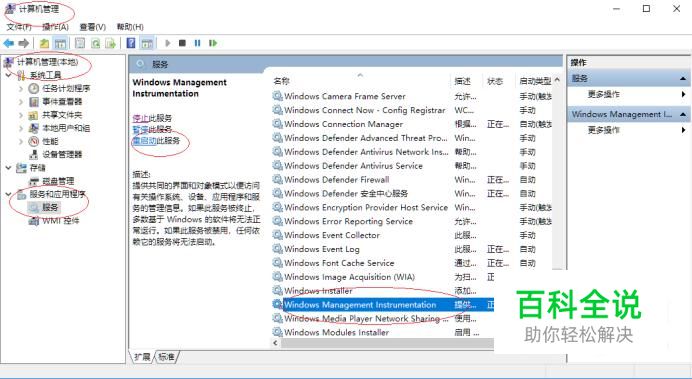Viewport: 692px width, 379px height.
Task: Open the 文件(F) menu
Action: [19, 27]
